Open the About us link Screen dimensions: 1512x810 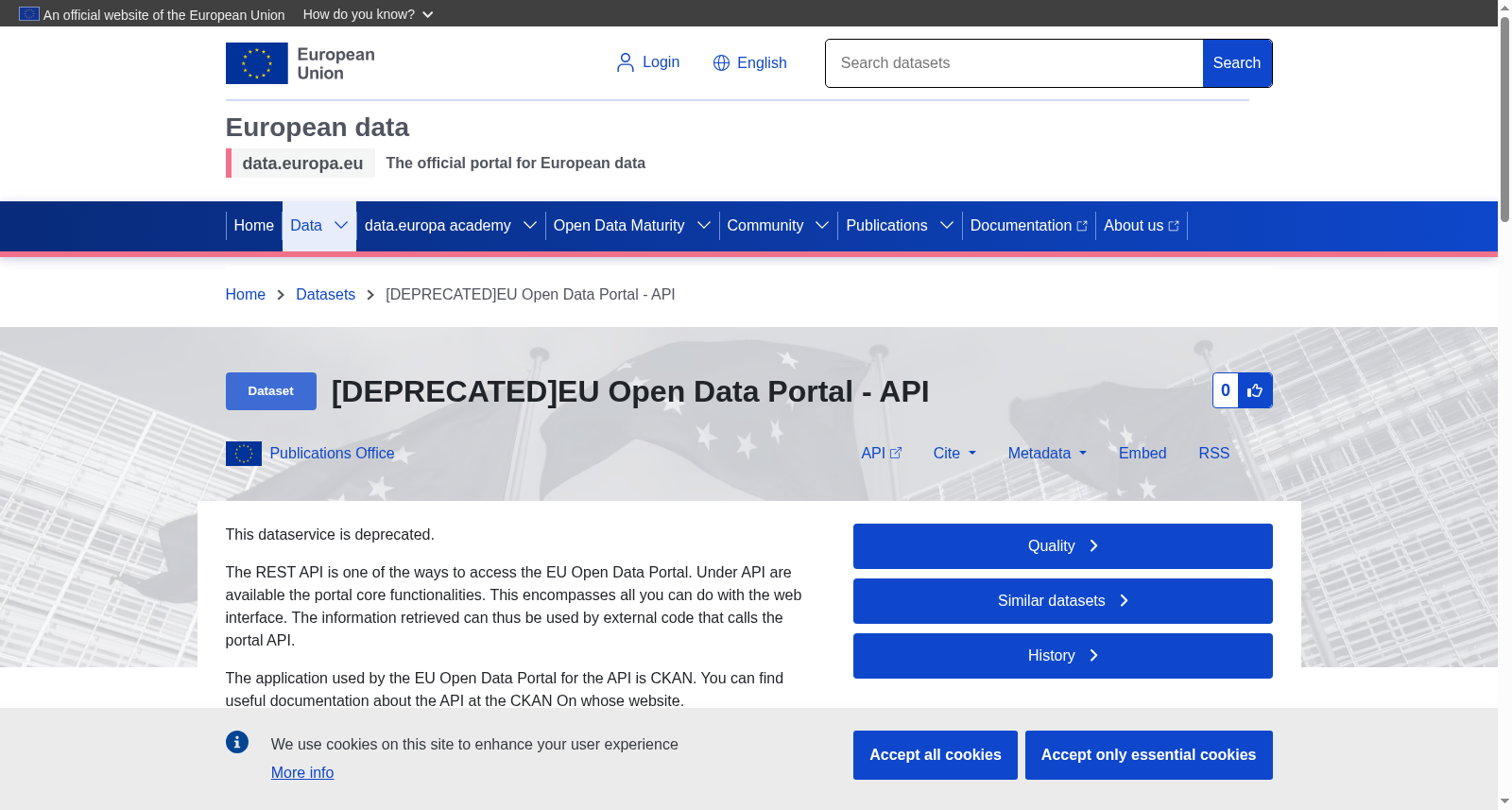click(1142, 226)
